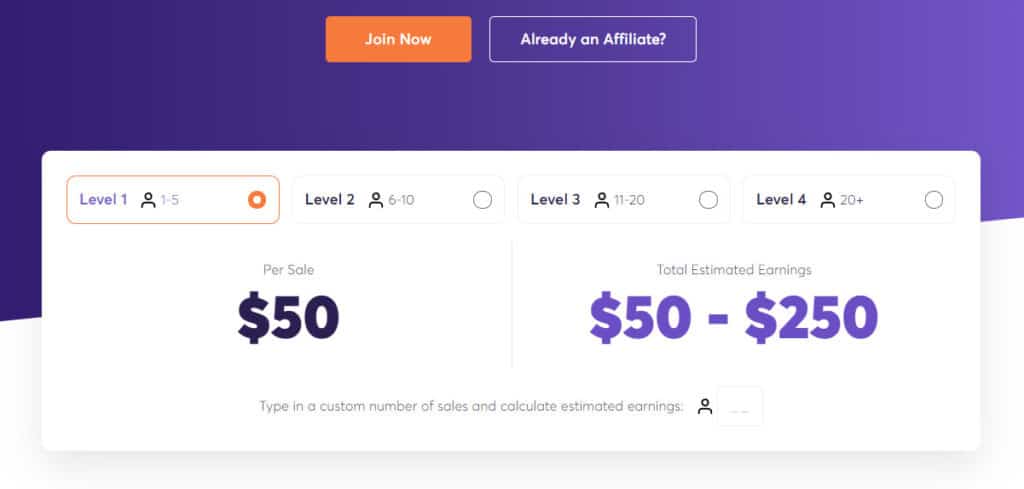Click the person icon next to custom sales field
Image resolution: width=1024 pixels, height=489 pixels.
(705, 406)
